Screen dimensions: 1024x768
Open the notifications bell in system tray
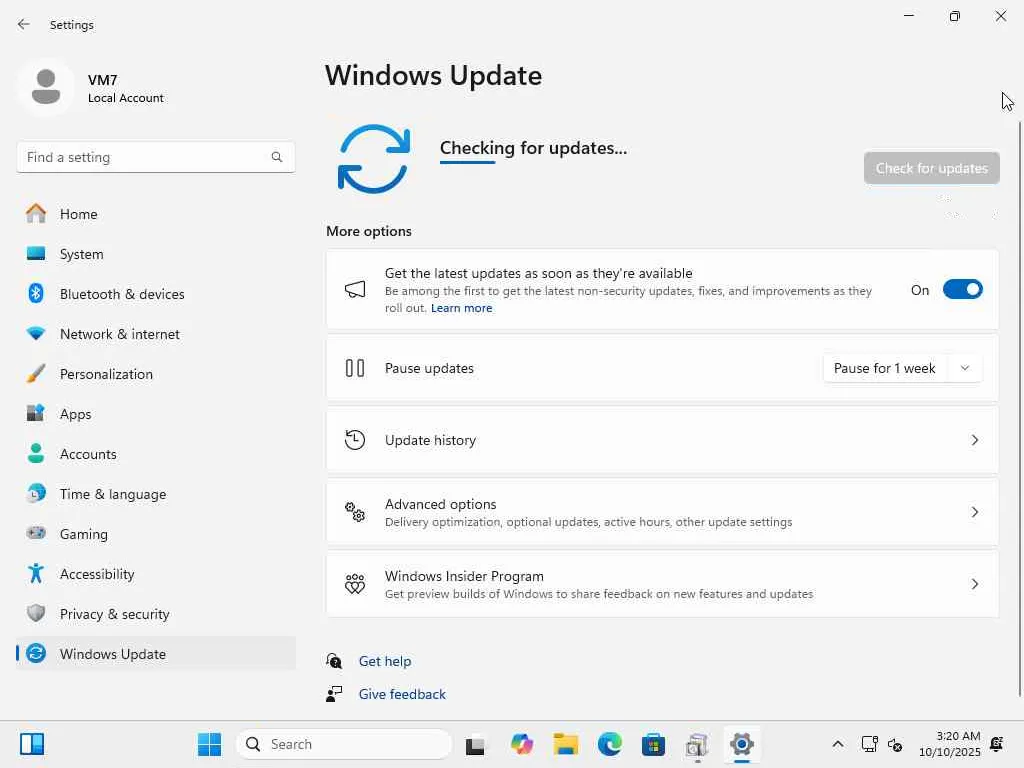coord(997,744)
